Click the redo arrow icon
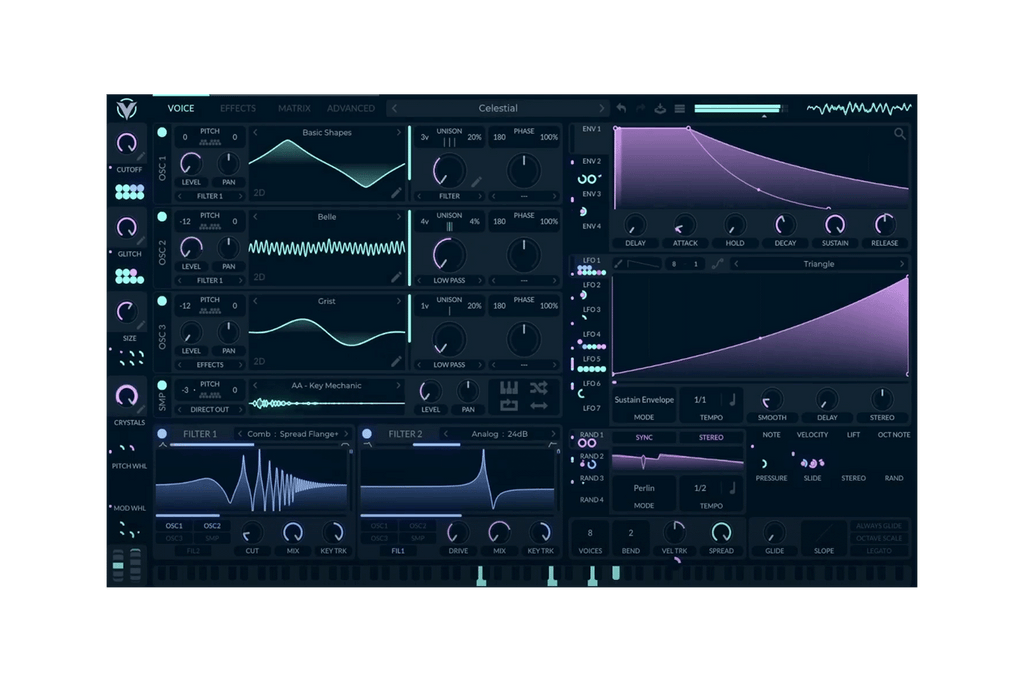This screenshot has height=683, width=1024. 641,107
